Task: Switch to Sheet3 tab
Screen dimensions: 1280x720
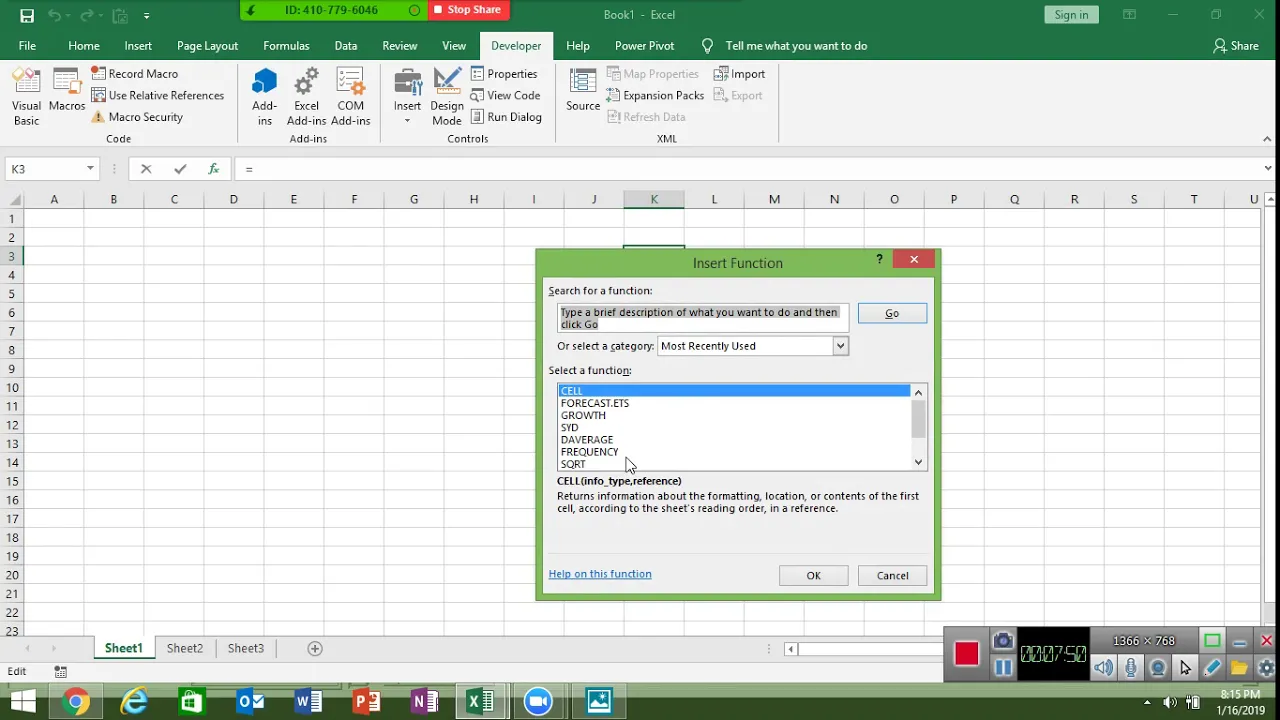Action: (x=246, y=648)
